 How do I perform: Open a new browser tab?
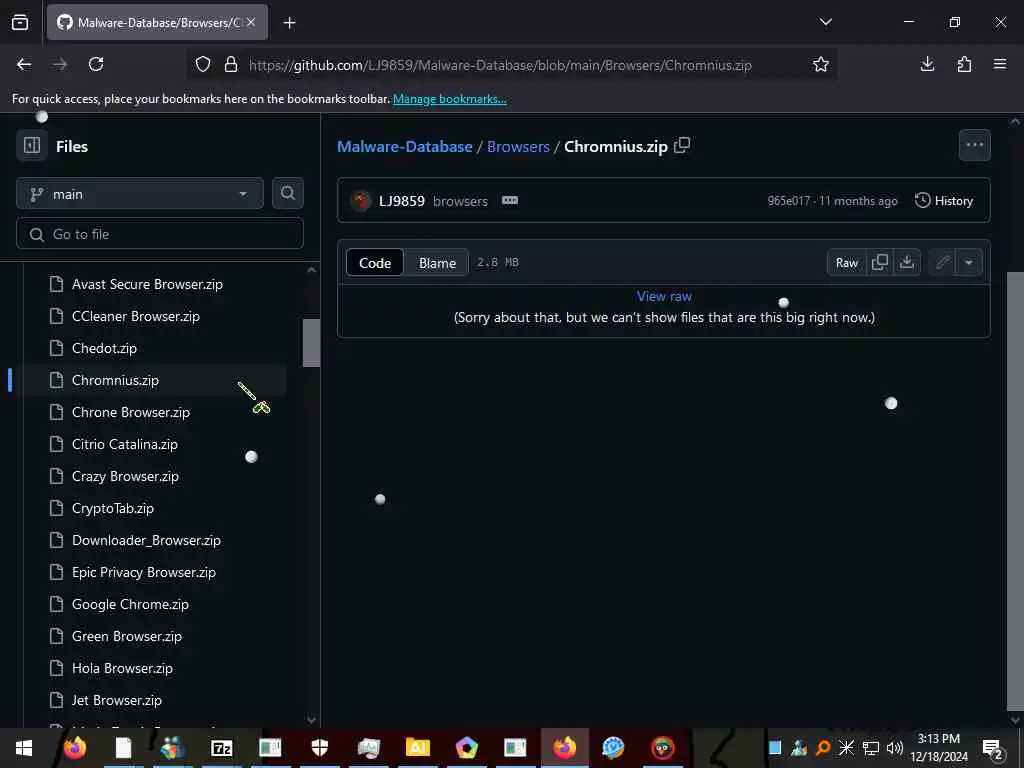(x=289, y=23)
